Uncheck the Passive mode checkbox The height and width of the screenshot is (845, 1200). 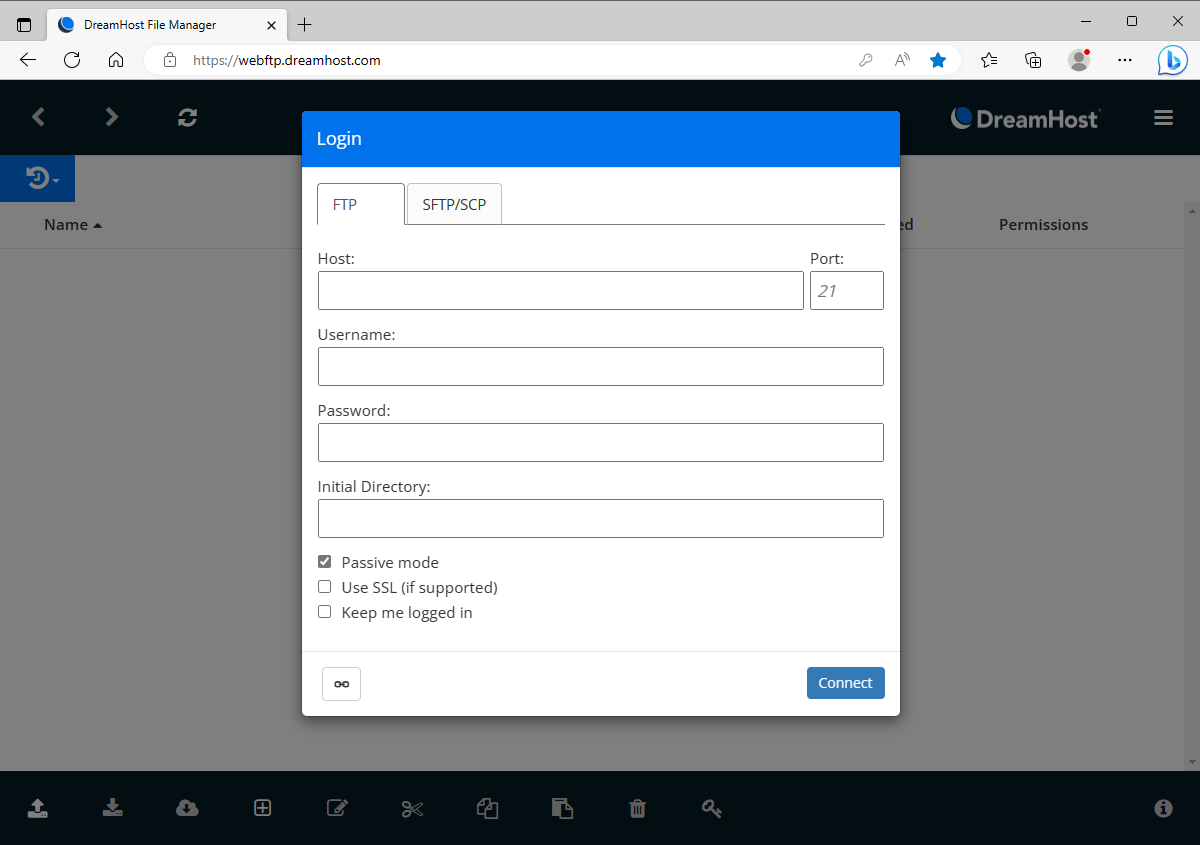324,562
